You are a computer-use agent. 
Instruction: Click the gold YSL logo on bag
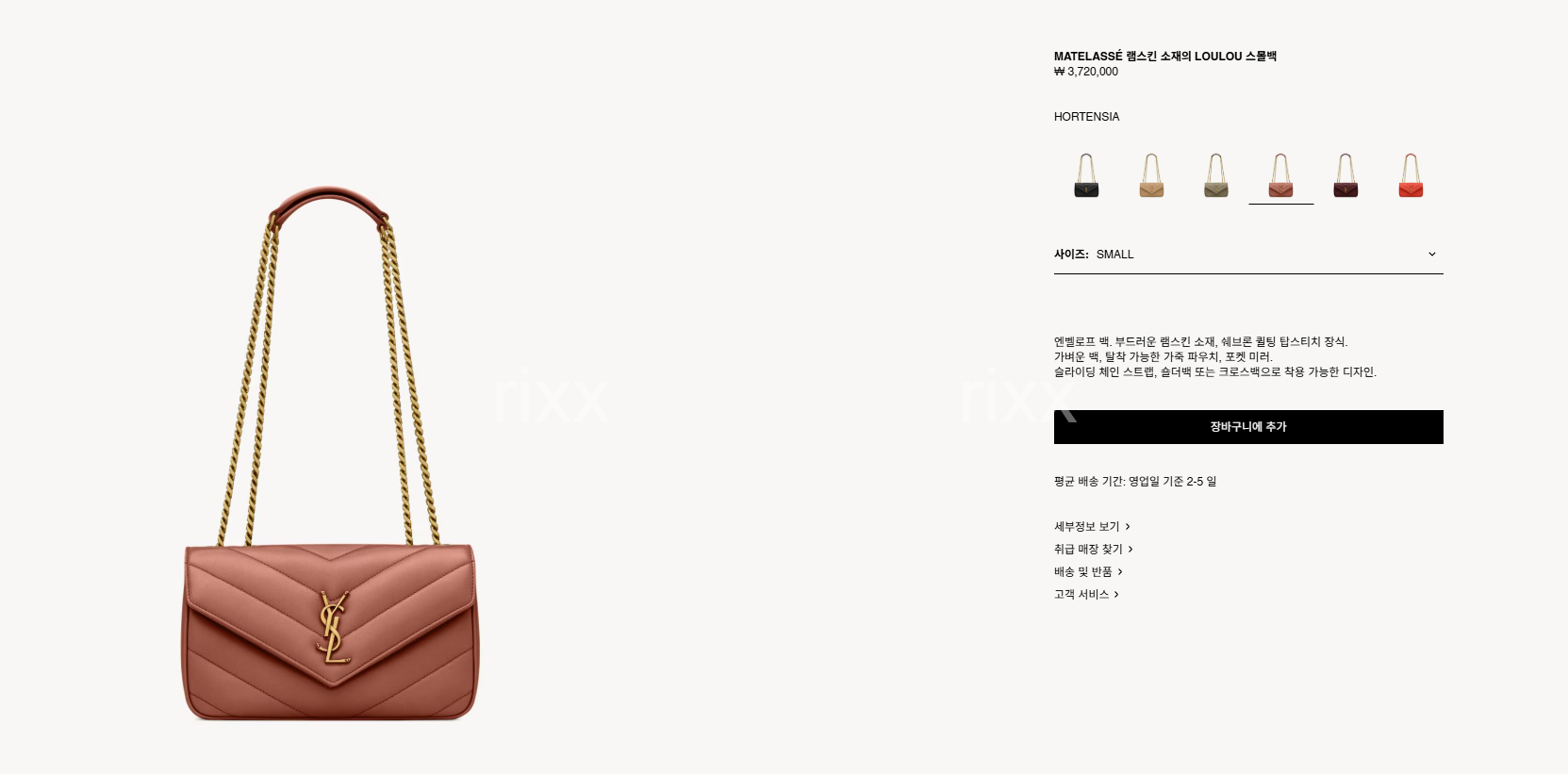tap(333, 627)
